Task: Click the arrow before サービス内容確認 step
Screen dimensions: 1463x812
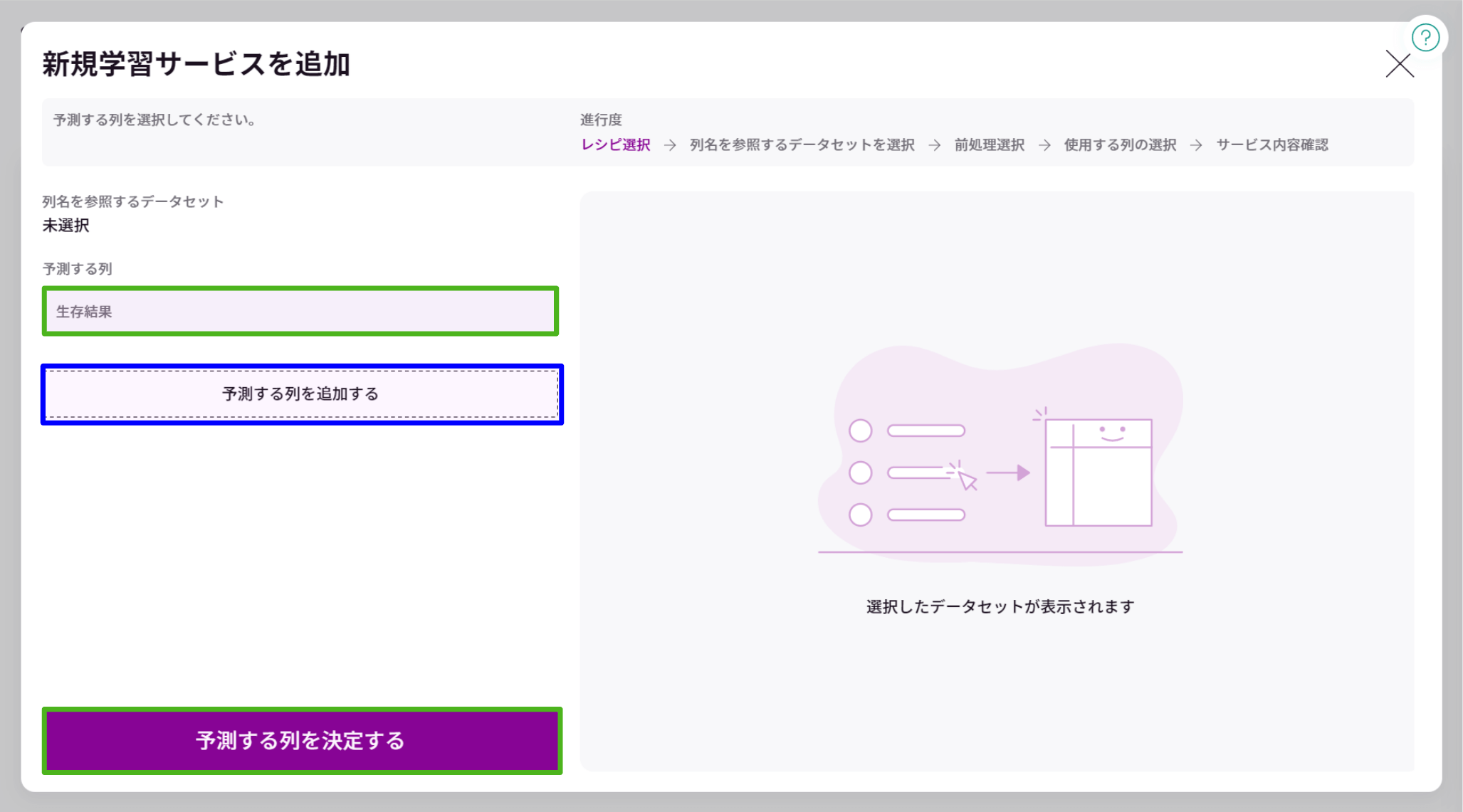Action: click(1195, 144)
